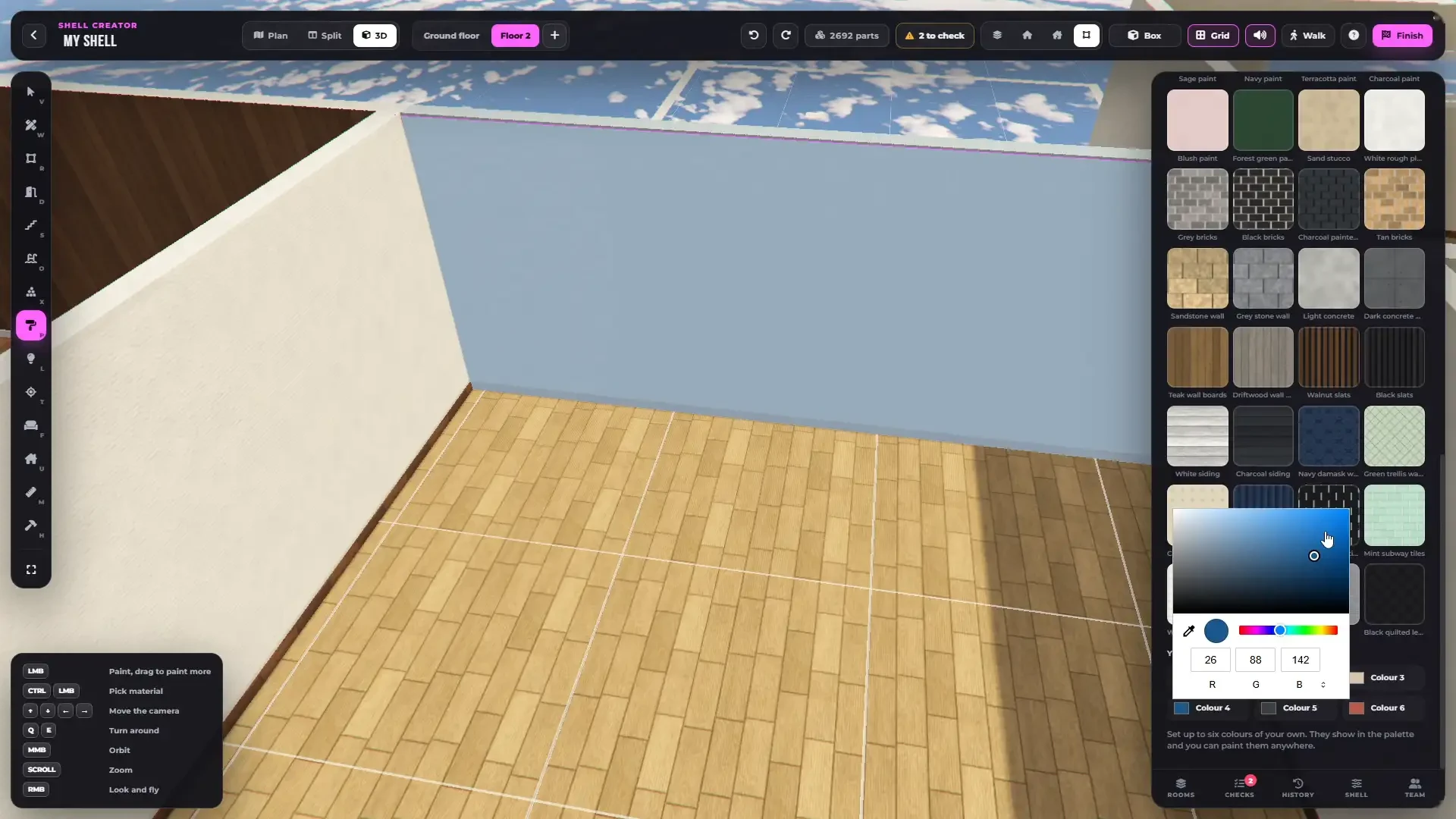Select the pointer tool in left toolbar

coord(31,92)
